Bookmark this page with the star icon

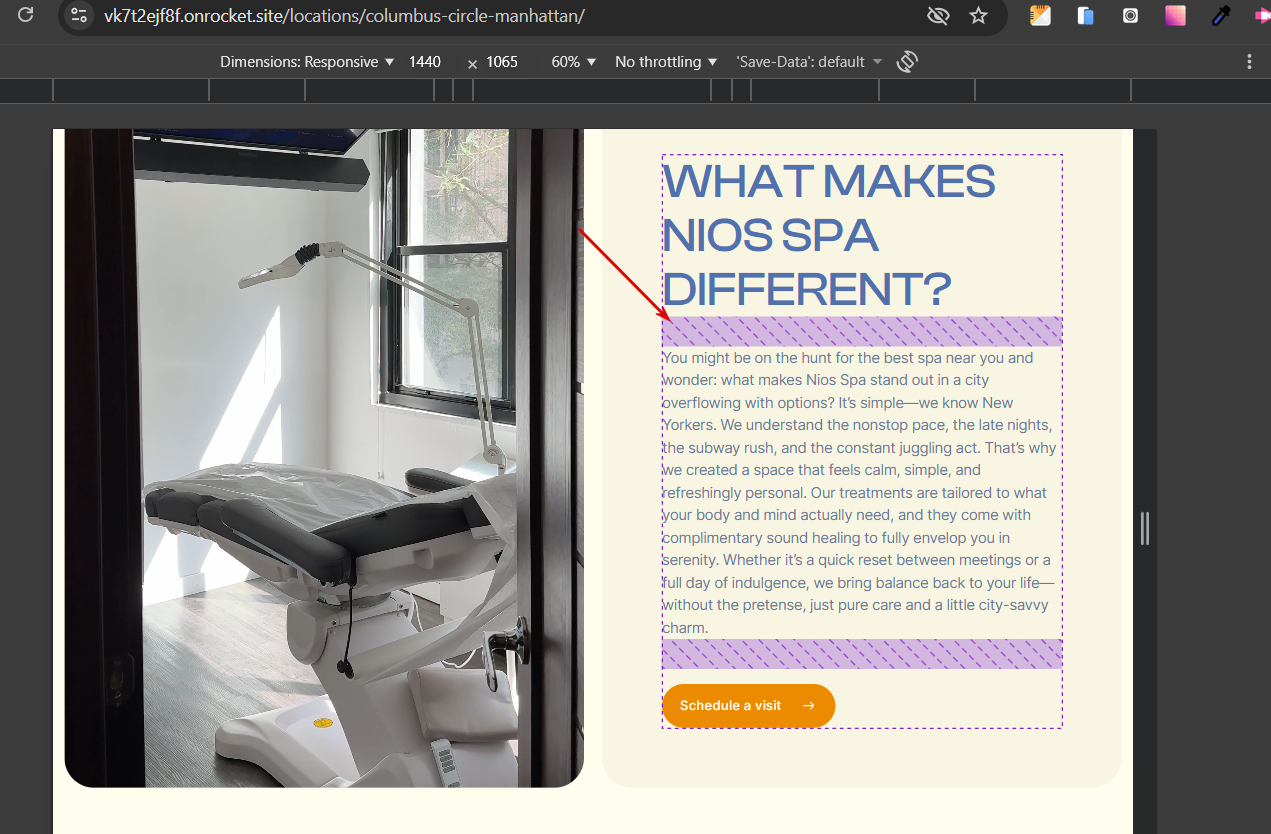click(978, 15)
